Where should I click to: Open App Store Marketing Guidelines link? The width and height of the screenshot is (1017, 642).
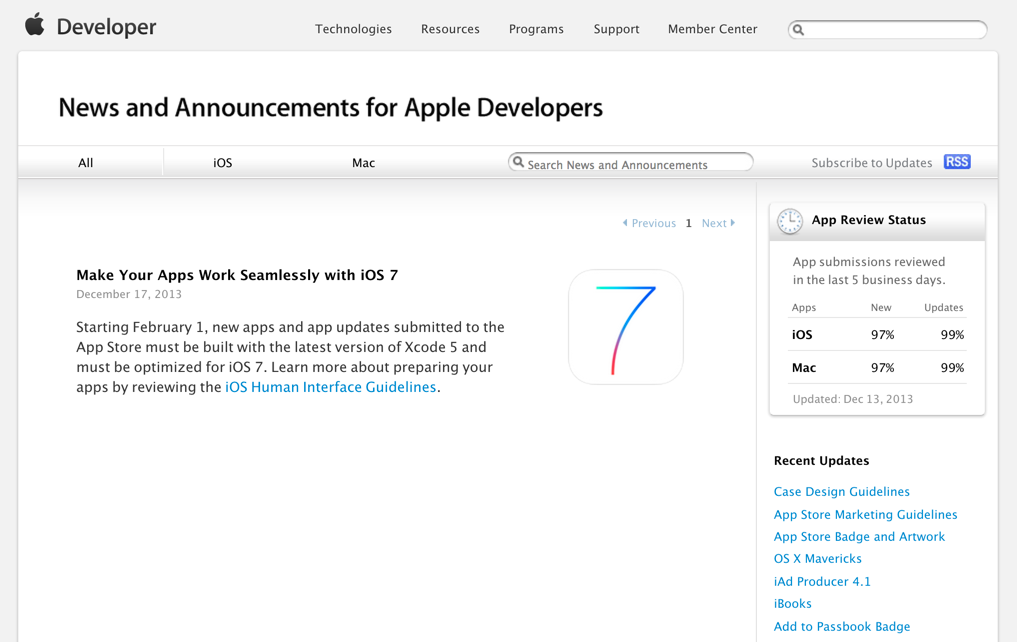click(x=865, y=514)
